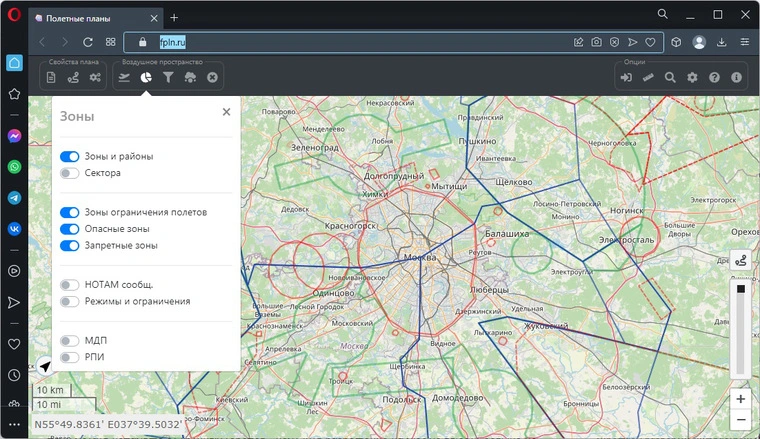Click the login arrow icon
This screenshot has height=439, width=760.
pyautogui.click(x=626, y=77)
